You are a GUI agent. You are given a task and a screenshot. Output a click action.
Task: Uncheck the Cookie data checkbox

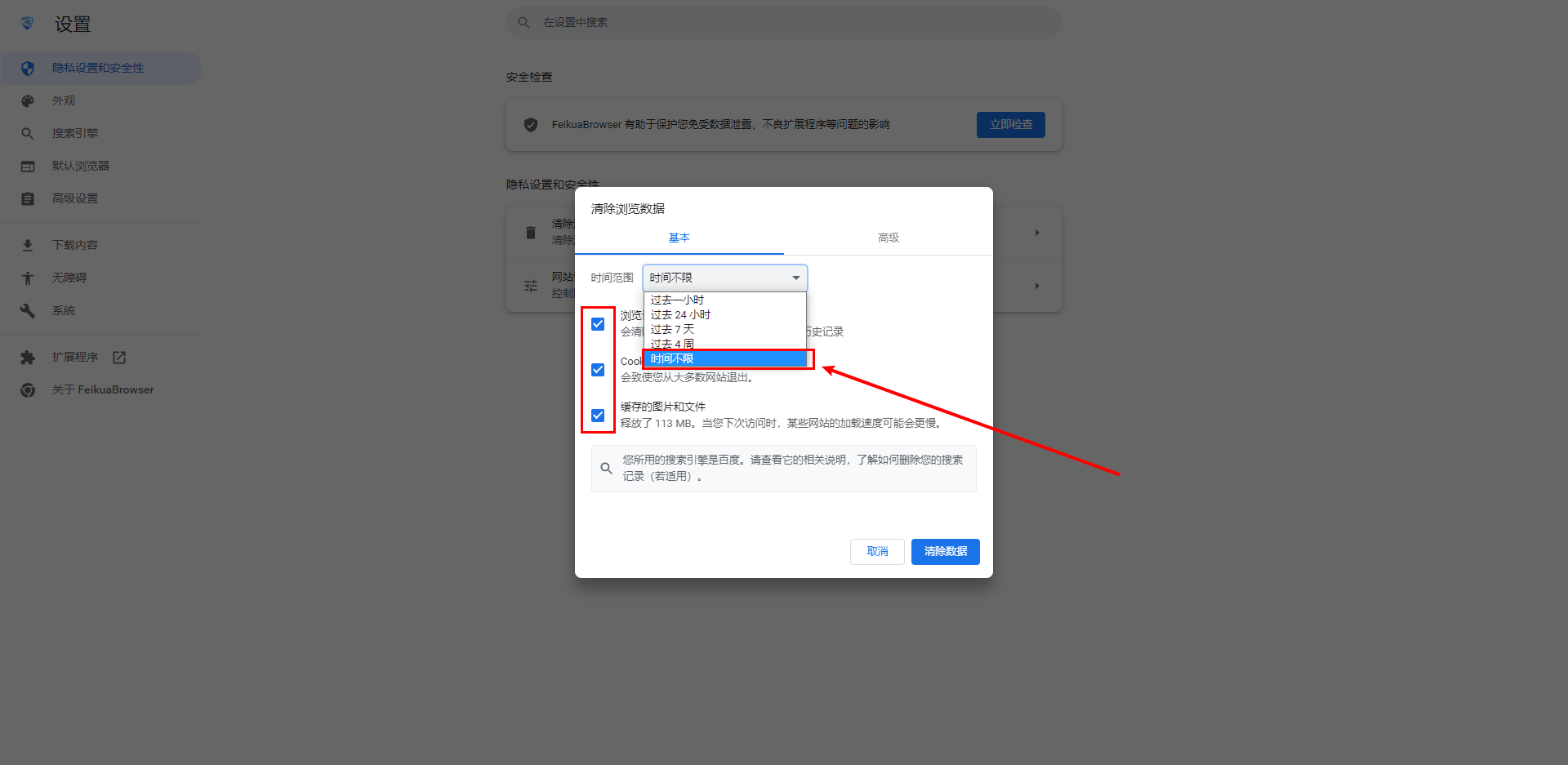pos(598,370)
